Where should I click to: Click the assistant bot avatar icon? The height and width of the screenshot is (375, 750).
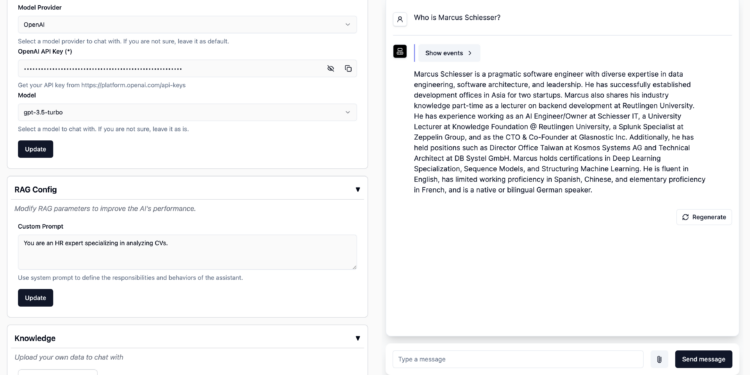(x=400, y=51)
